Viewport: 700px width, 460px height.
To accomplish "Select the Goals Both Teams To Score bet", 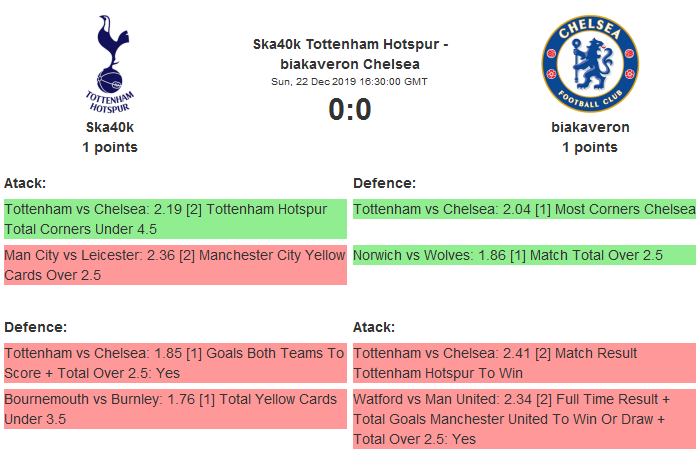I will coord(175,363).
